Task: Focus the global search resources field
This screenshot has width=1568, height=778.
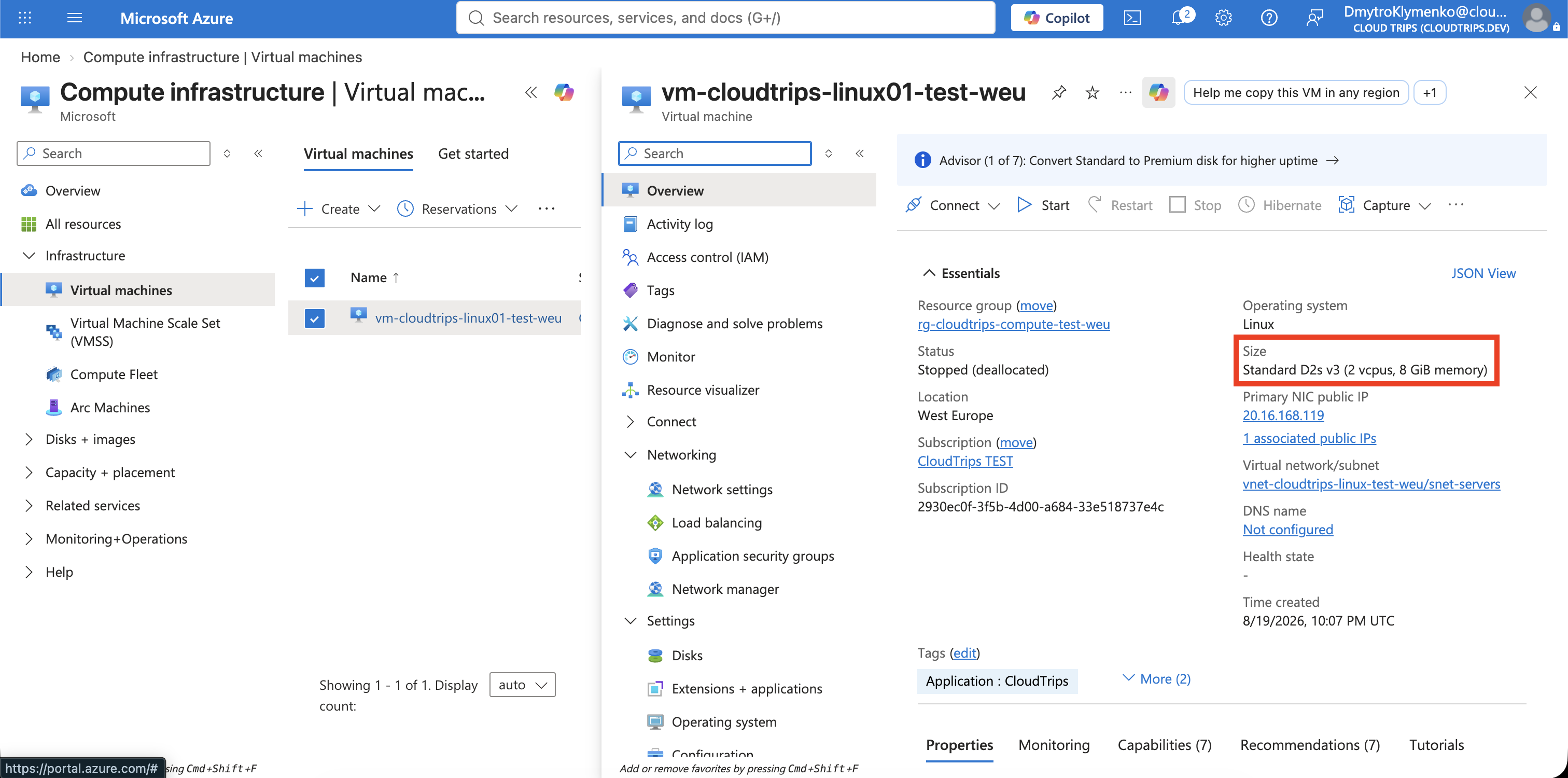Action: click(725, 18)
